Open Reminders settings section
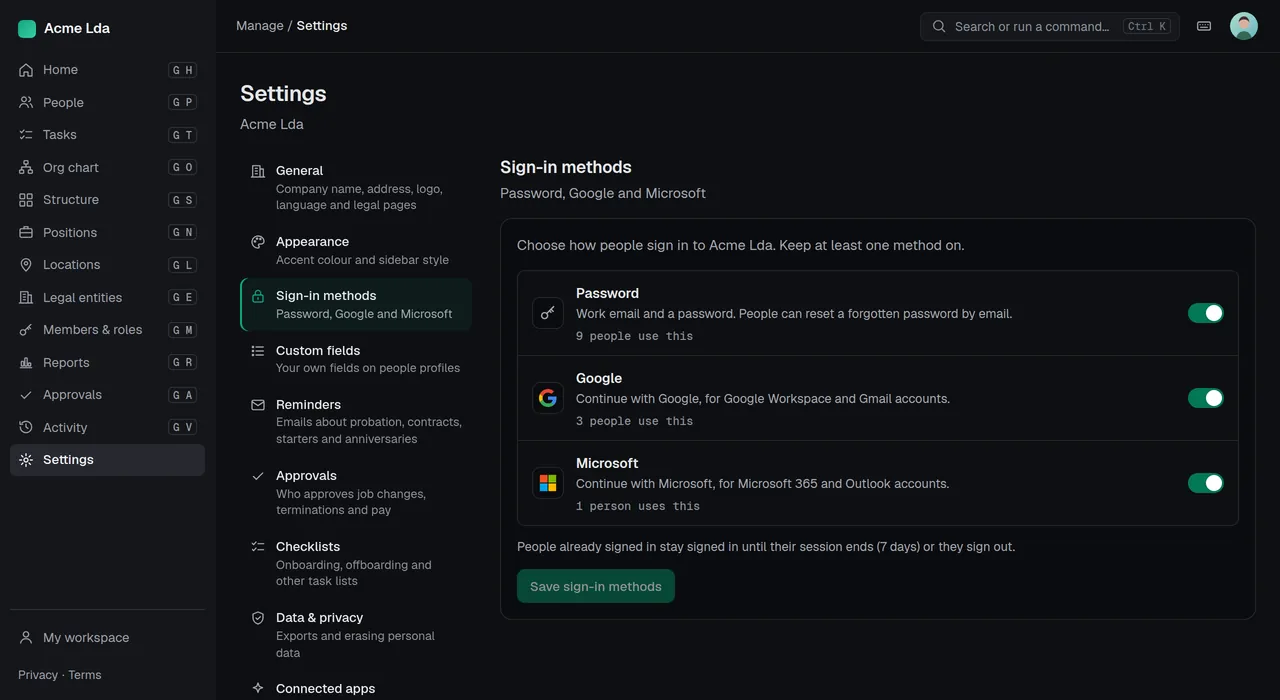Image resolution: width=1280 pixels, height=700 pixels. point(356,421)
